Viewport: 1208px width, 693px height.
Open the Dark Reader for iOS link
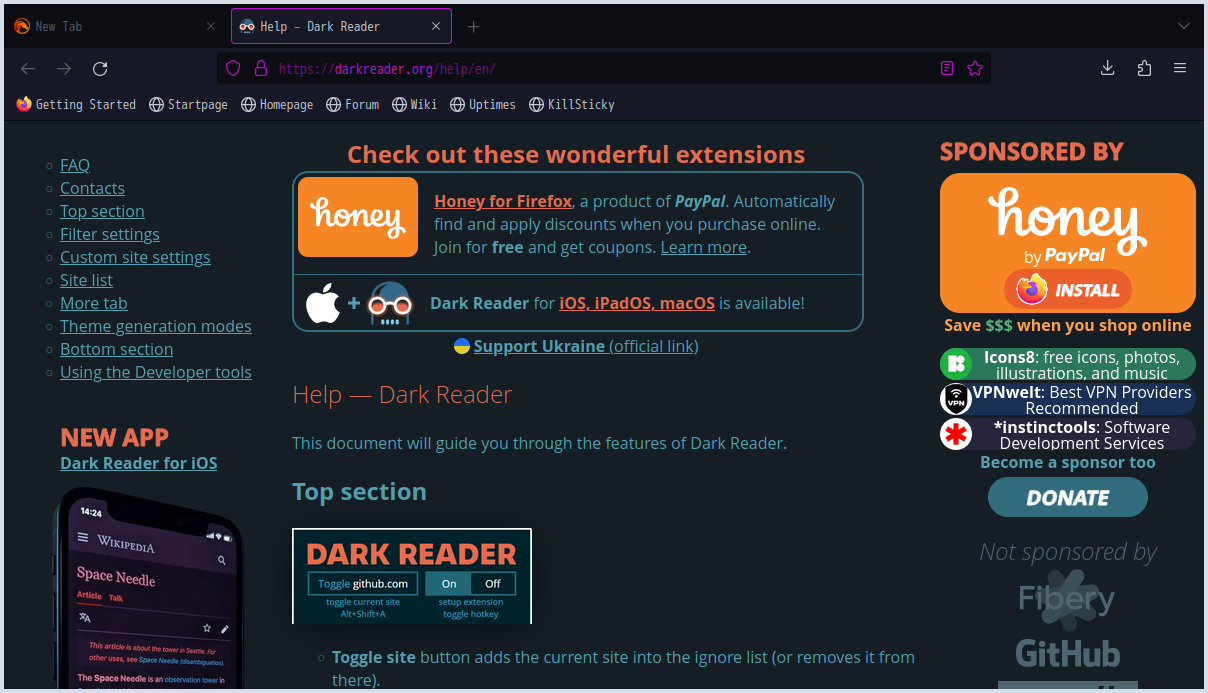point(139,463)
